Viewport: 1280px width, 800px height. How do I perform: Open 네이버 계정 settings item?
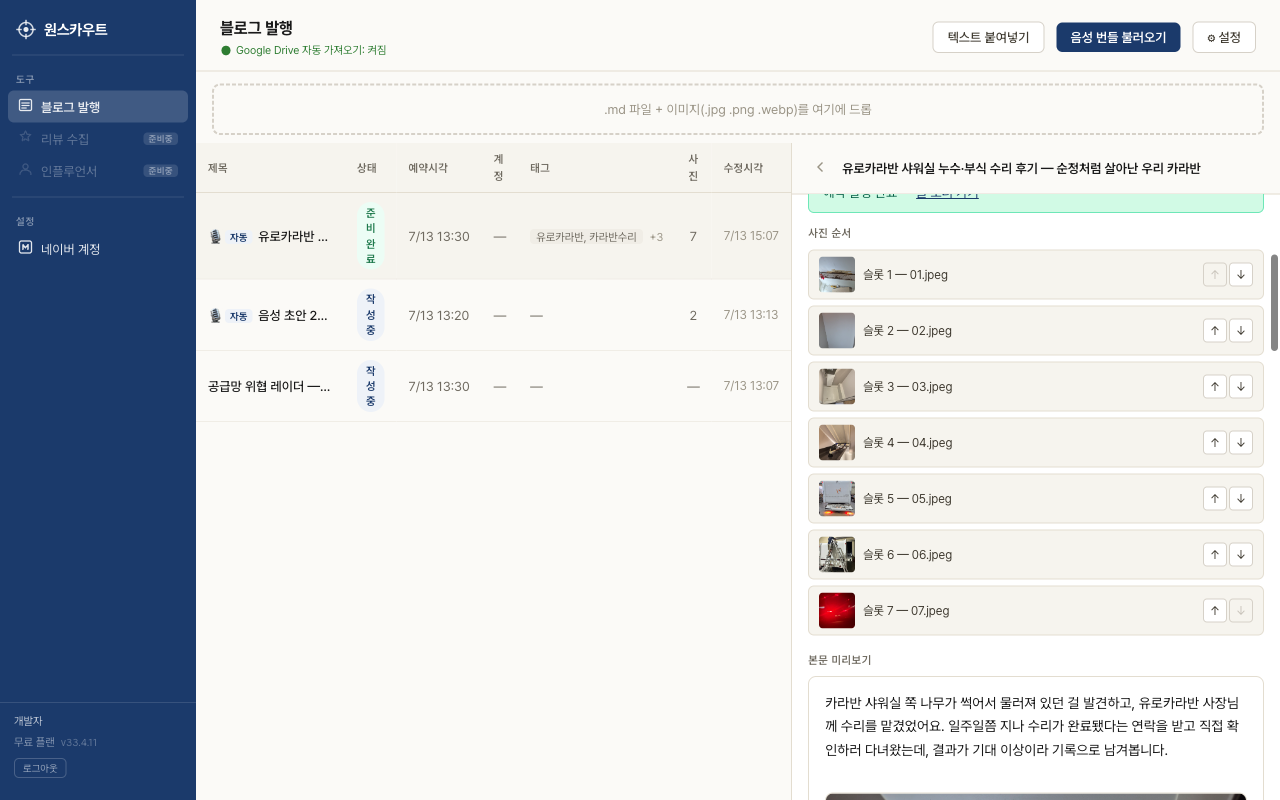point(98,249)
